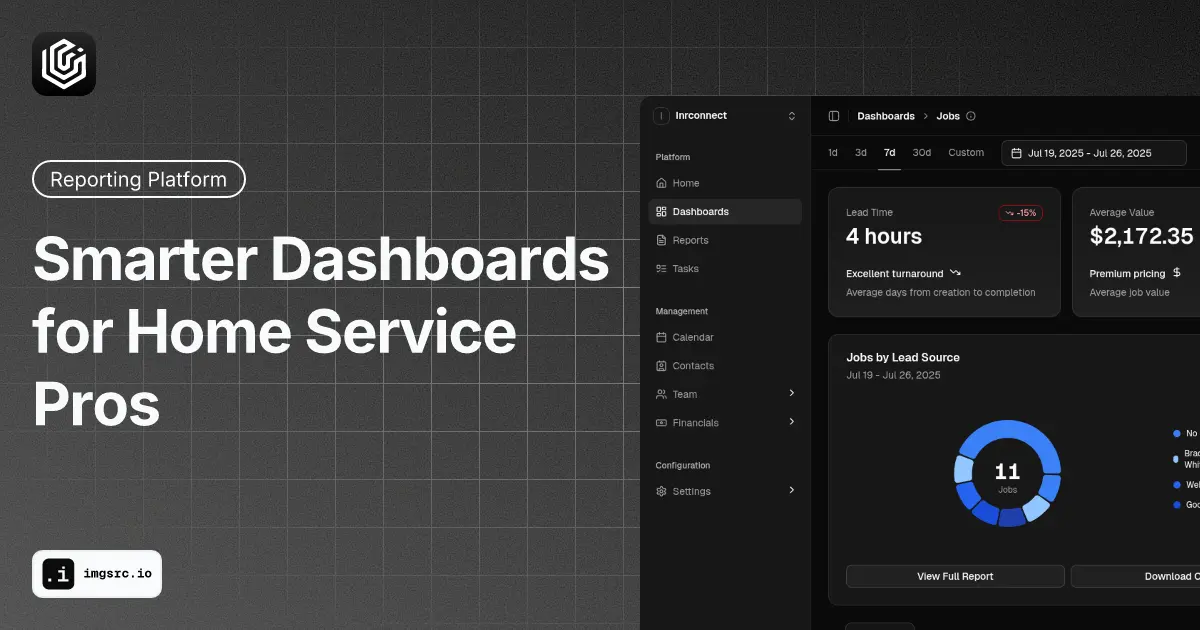Expand the Settings menu chevron
The width and height of the screenshot is (1200, 630).
tap(792, 491)
